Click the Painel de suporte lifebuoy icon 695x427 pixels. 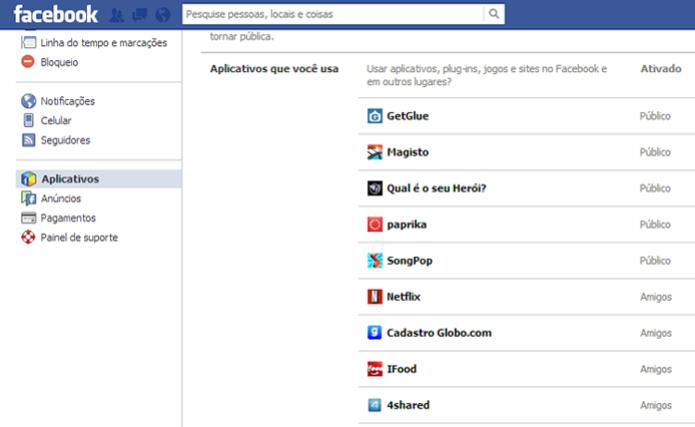(x=28, y=237)
